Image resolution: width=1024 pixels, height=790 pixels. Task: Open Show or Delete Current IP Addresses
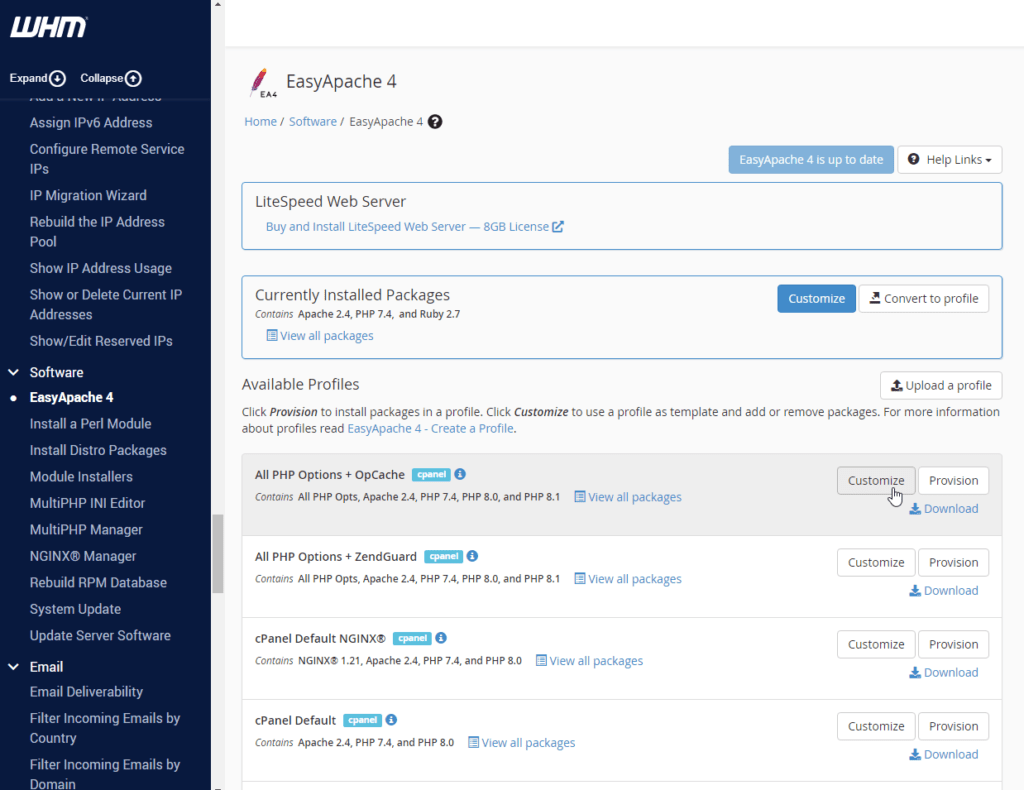click(106, 304)
